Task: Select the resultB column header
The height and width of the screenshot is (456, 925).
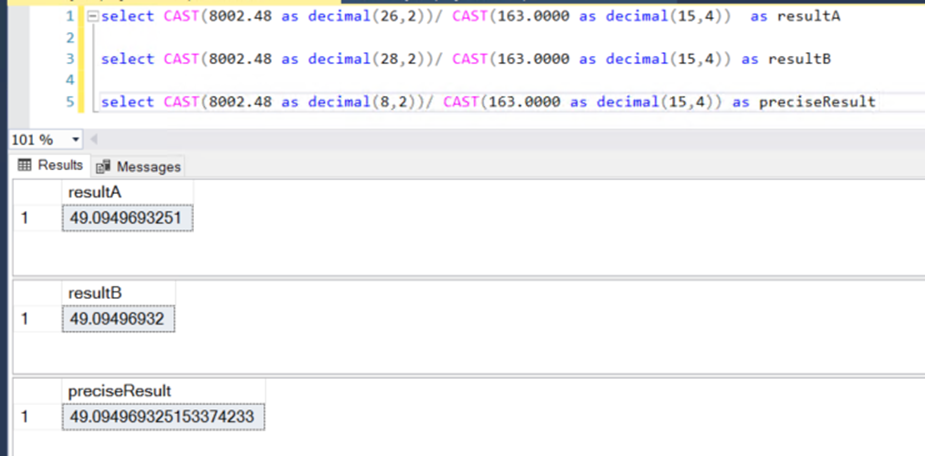Action: tap(117, 292)
